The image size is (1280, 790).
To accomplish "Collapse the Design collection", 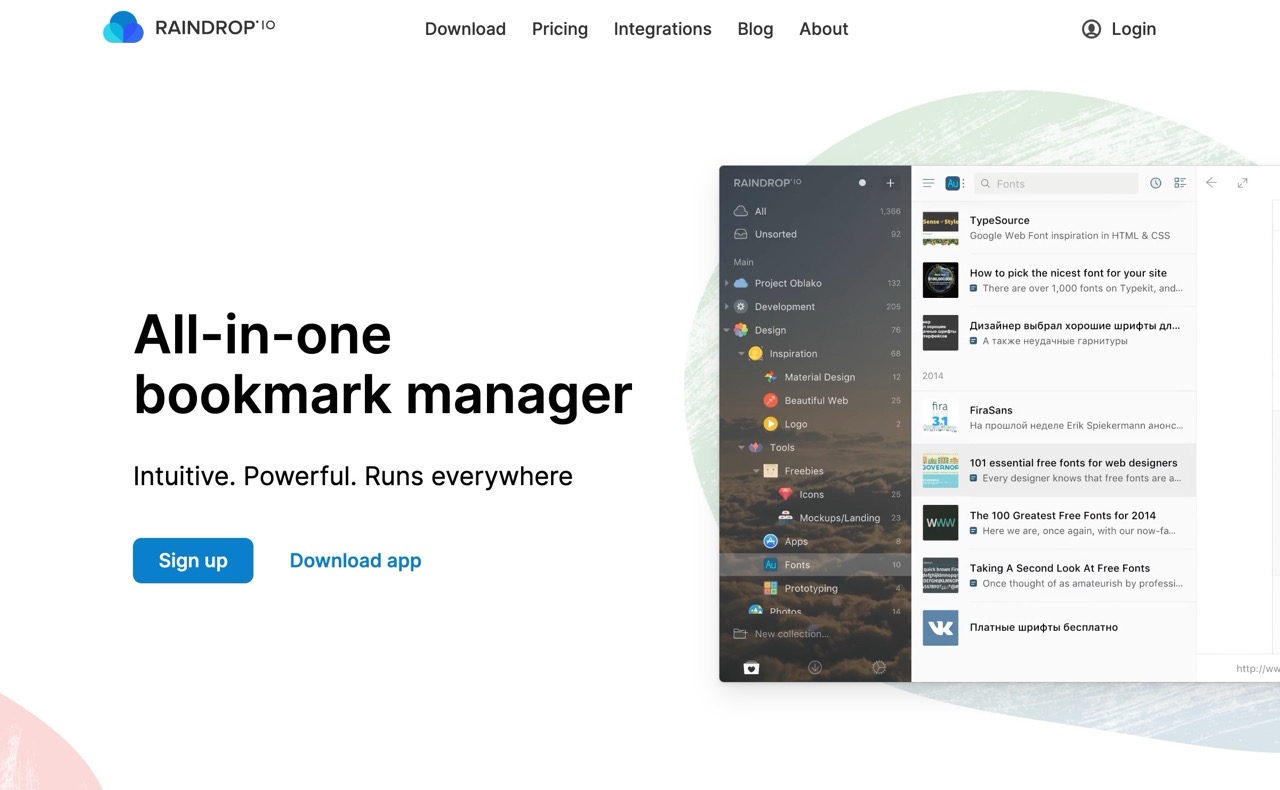I will 727,330.
